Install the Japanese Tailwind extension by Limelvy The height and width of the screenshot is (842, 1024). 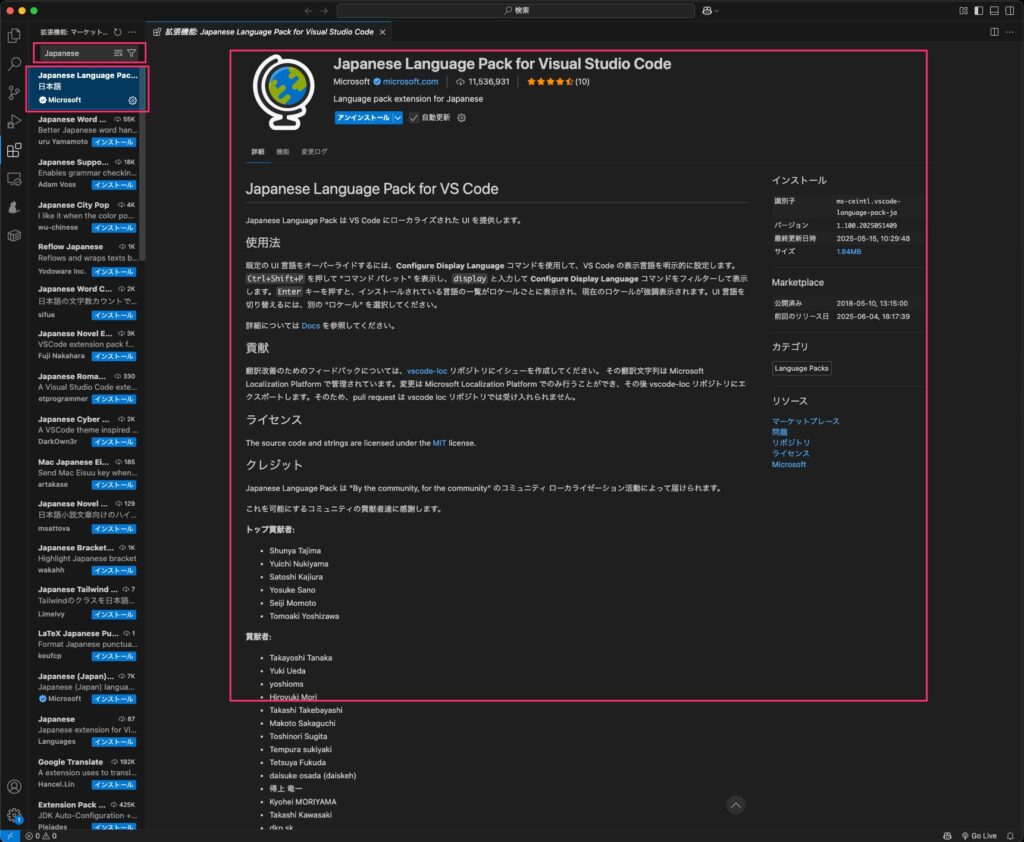pos(114,615)
